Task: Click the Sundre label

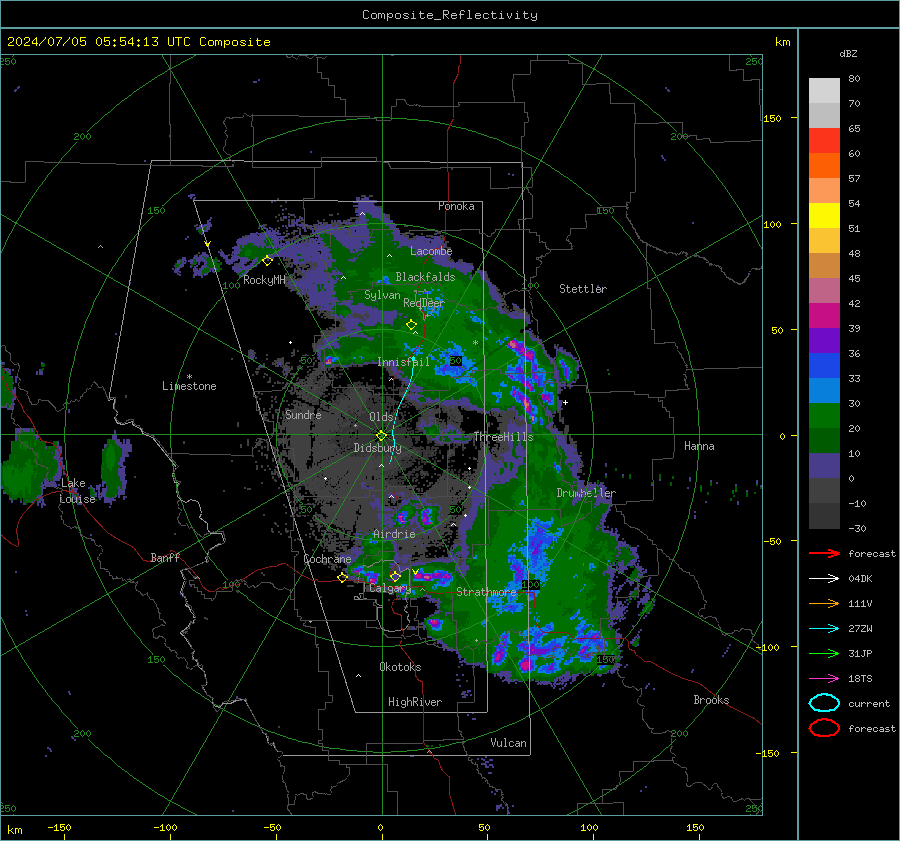Action: (303, 414)
